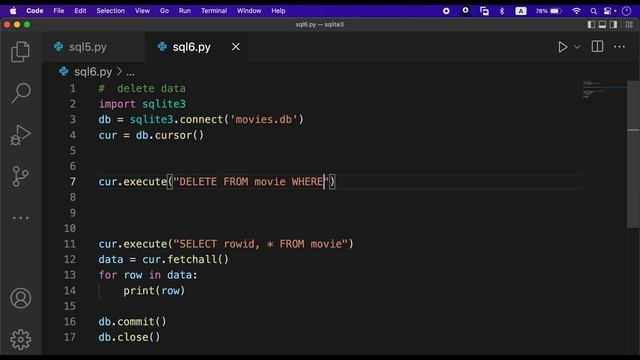Image resolution: width=640 pixels, height=360 pixels.
Task: Click the db.close() line
Action: click(x=129, y=337)
